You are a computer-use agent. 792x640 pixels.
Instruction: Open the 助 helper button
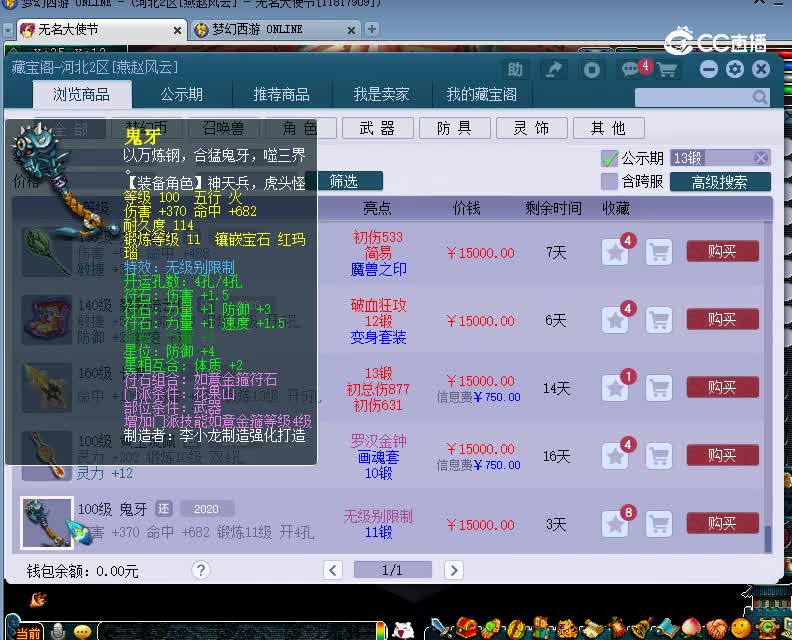pos(515,70)
